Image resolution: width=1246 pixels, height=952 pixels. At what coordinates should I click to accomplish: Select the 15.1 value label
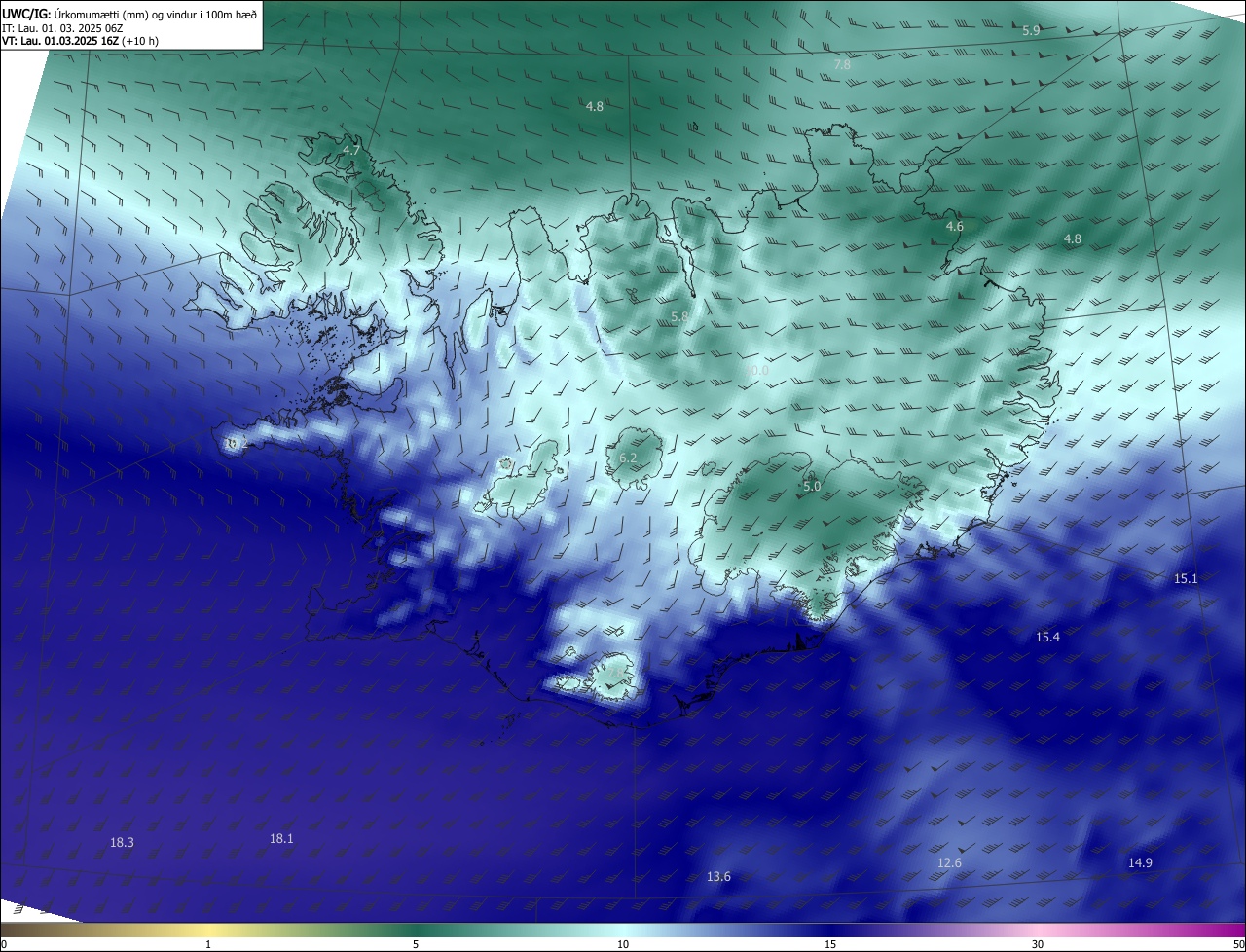click(x=1186, y=578)
